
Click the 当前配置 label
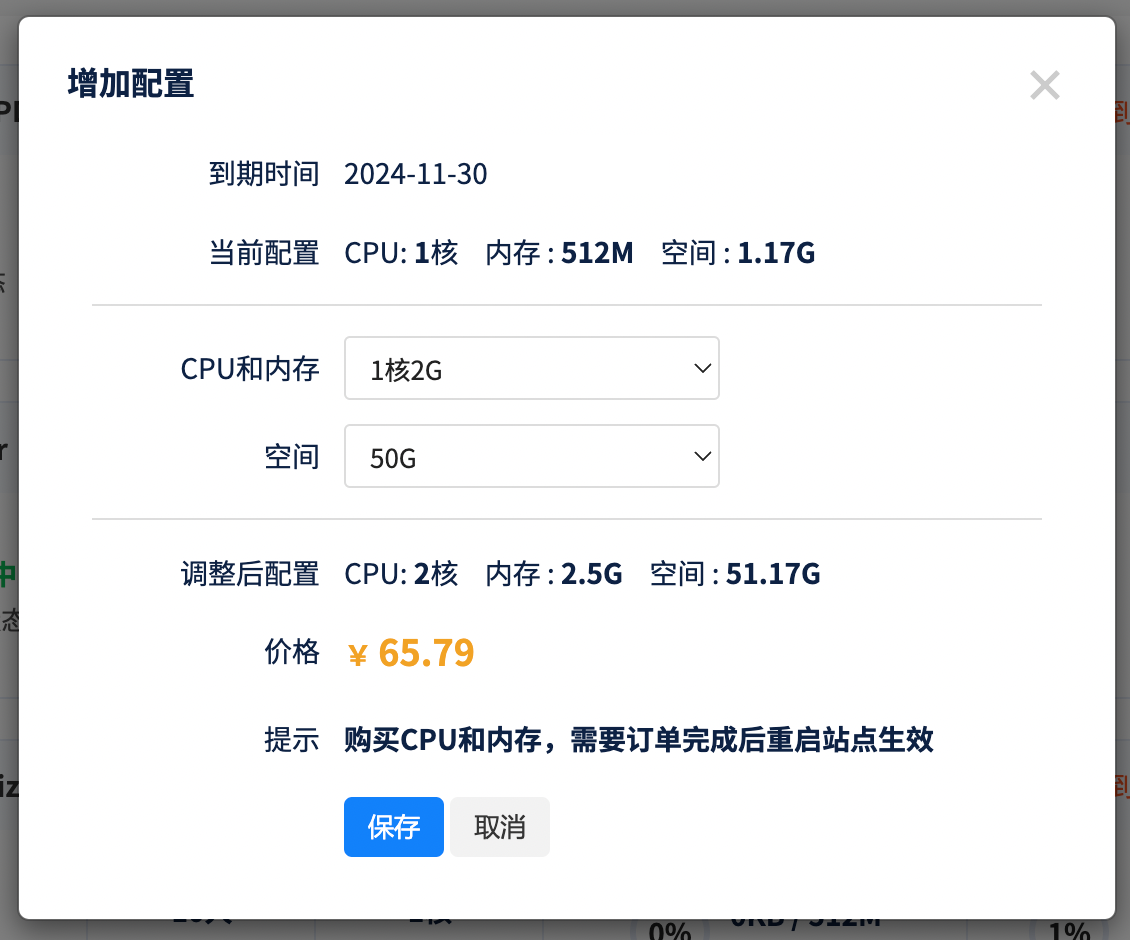[x=264, y=254]
